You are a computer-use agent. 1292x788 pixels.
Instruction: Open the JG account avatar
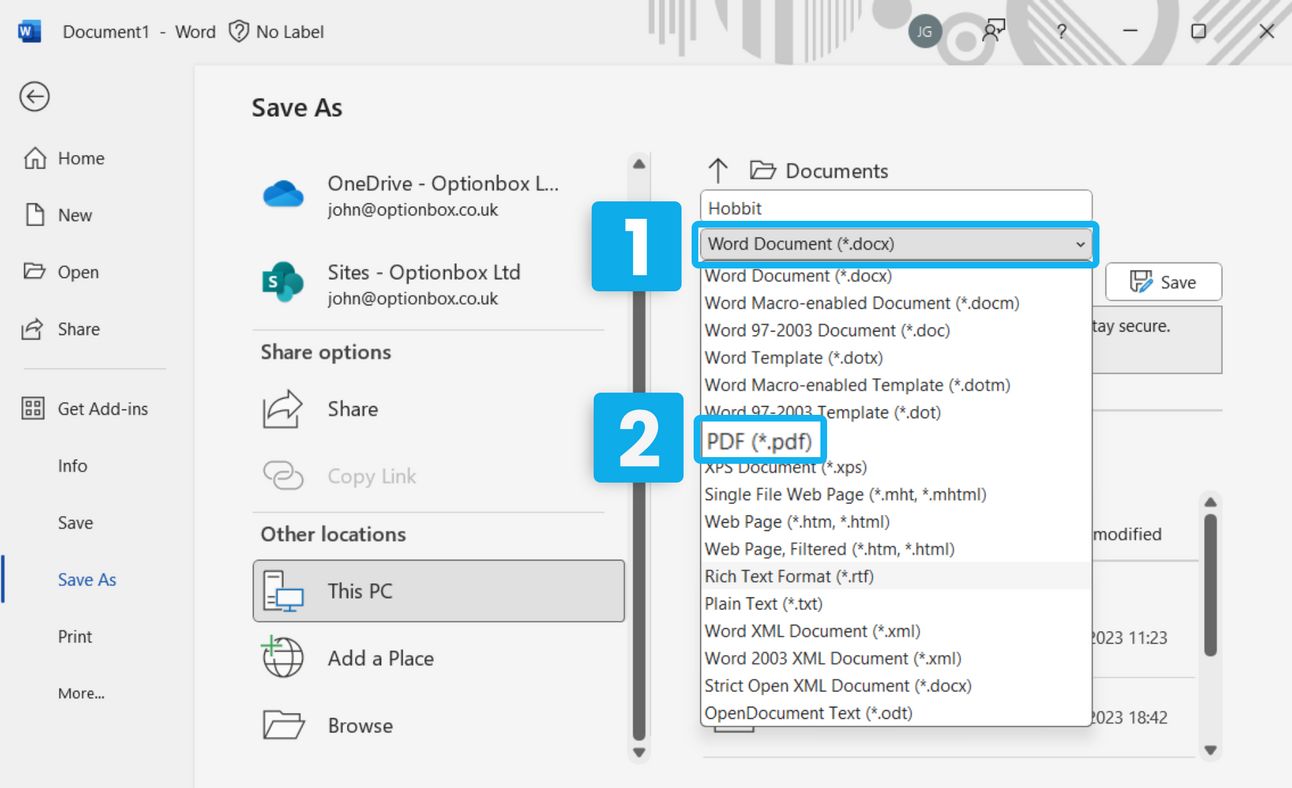pyautogui.click(x=925, y=32)
